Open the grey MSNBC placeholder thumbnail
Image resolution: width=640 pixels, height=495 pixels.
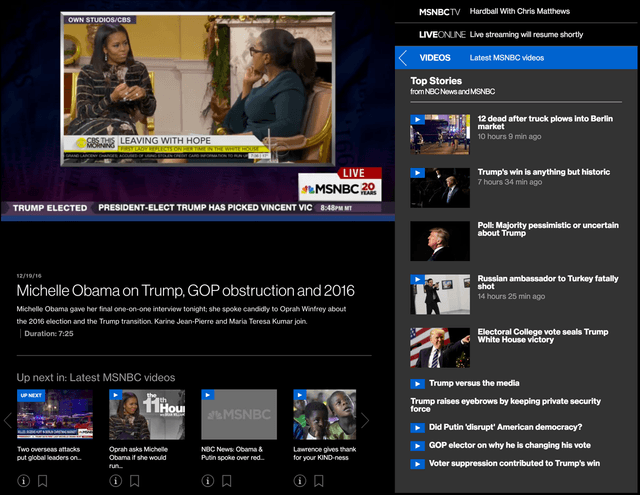click(x=239, y=414)
